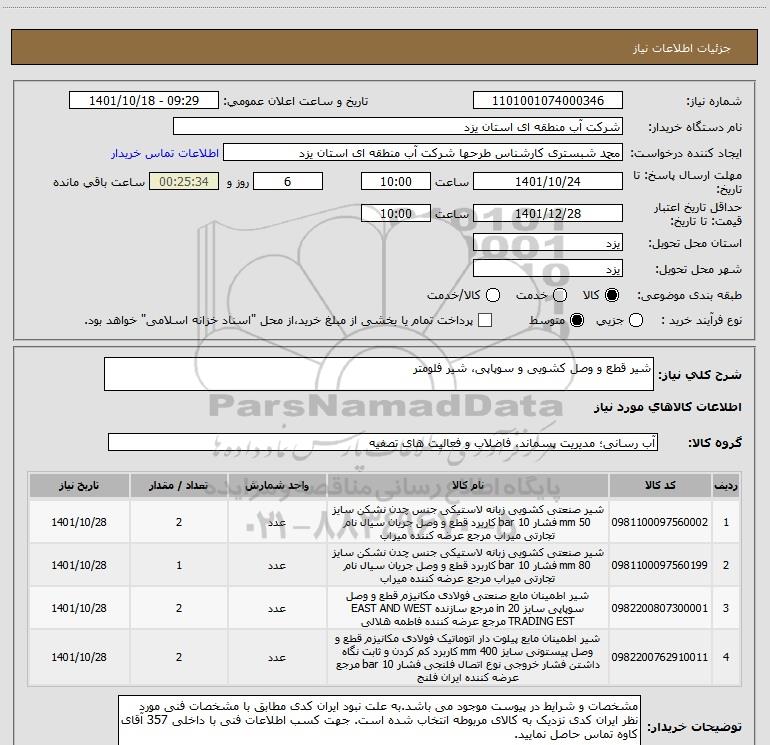Click the request creator field
This screenshot has height=745, width=770.
(423, 153)
